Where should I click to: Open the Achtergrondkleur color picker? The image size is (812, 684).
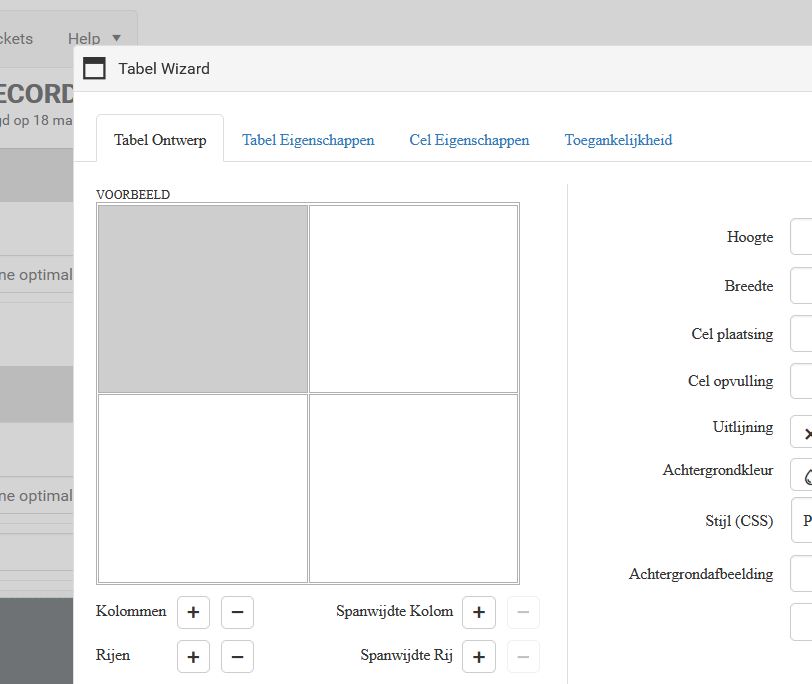tap(802, 474)
